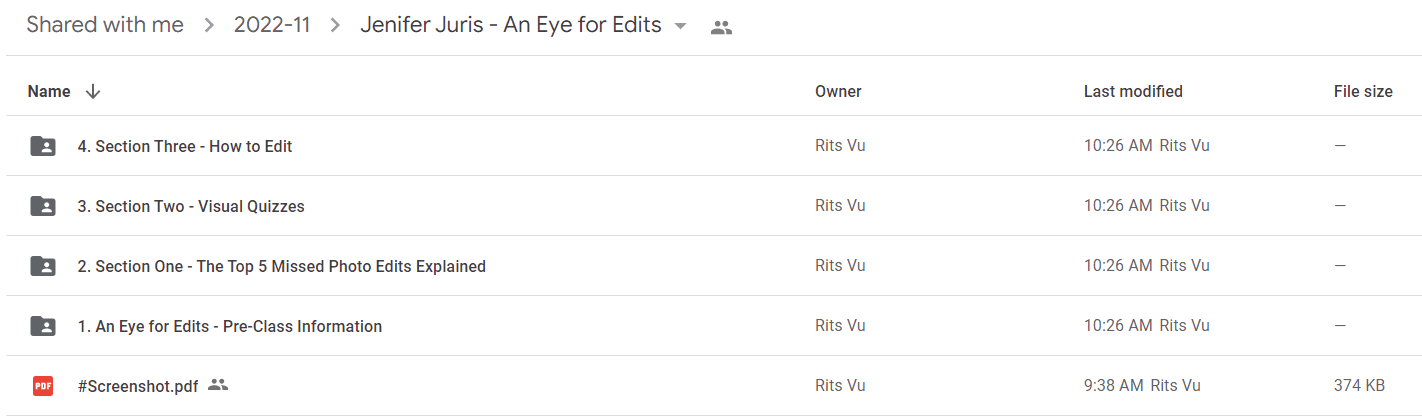This screenshot has width=1422, height=418.
Task: Click the File size column header
Action: pos(1363,91)
